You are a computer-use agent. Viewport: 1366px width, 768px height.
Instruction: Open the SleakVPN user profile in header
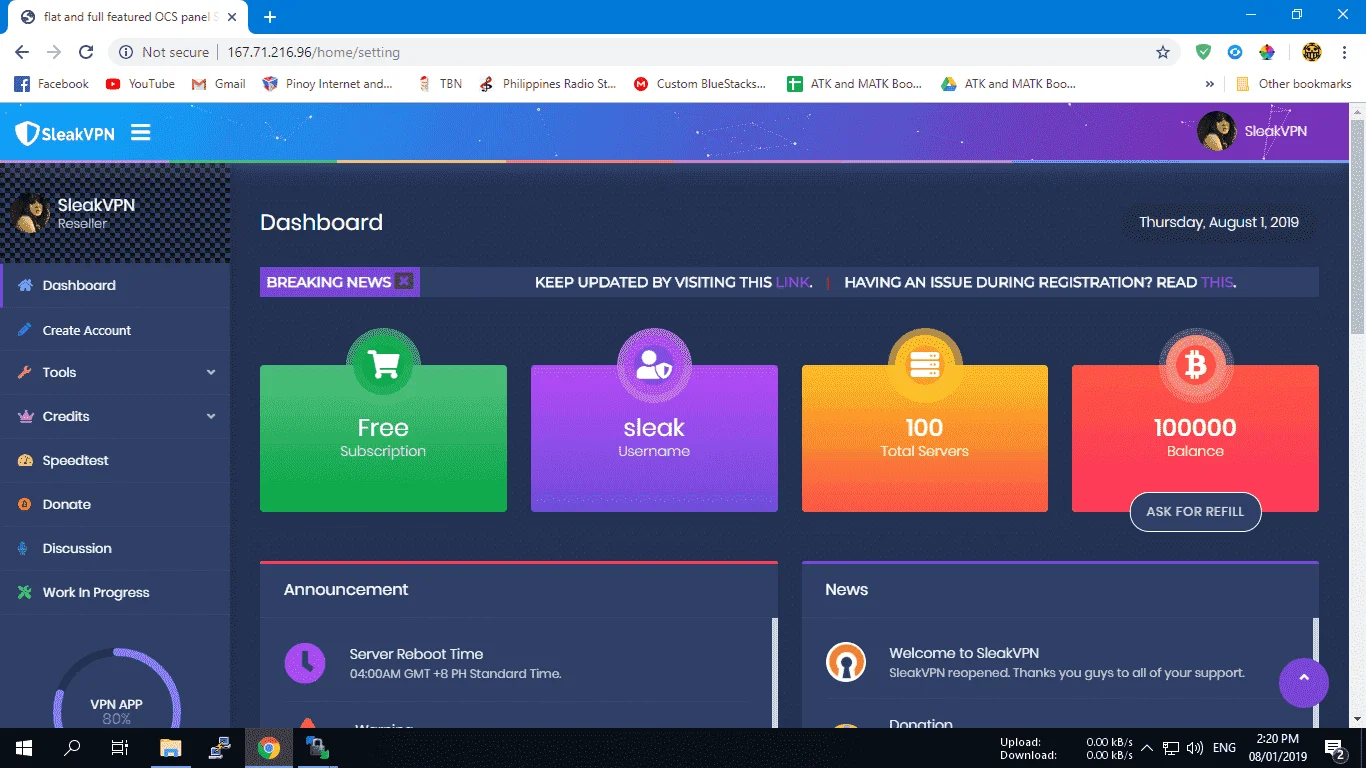tap(1253, 131)
